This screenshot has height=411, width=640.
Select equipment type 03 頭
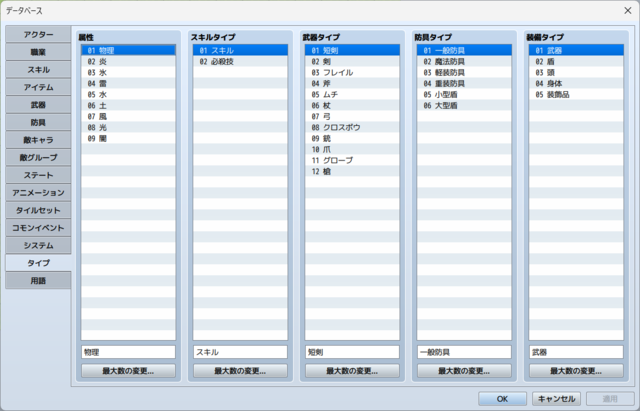tap(576, 72)
